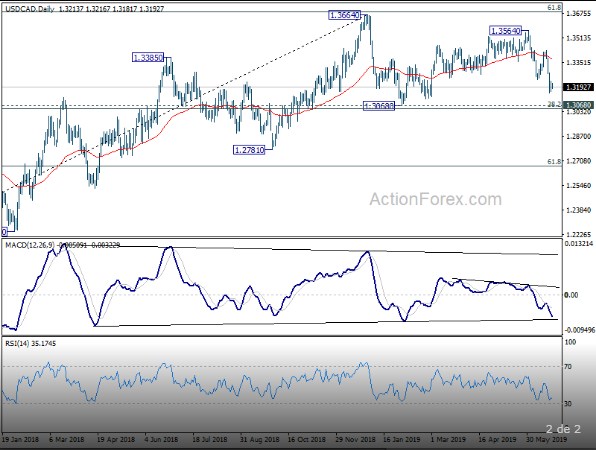Click the 30 May 2019 date label
596x450 pixels.
547,439
